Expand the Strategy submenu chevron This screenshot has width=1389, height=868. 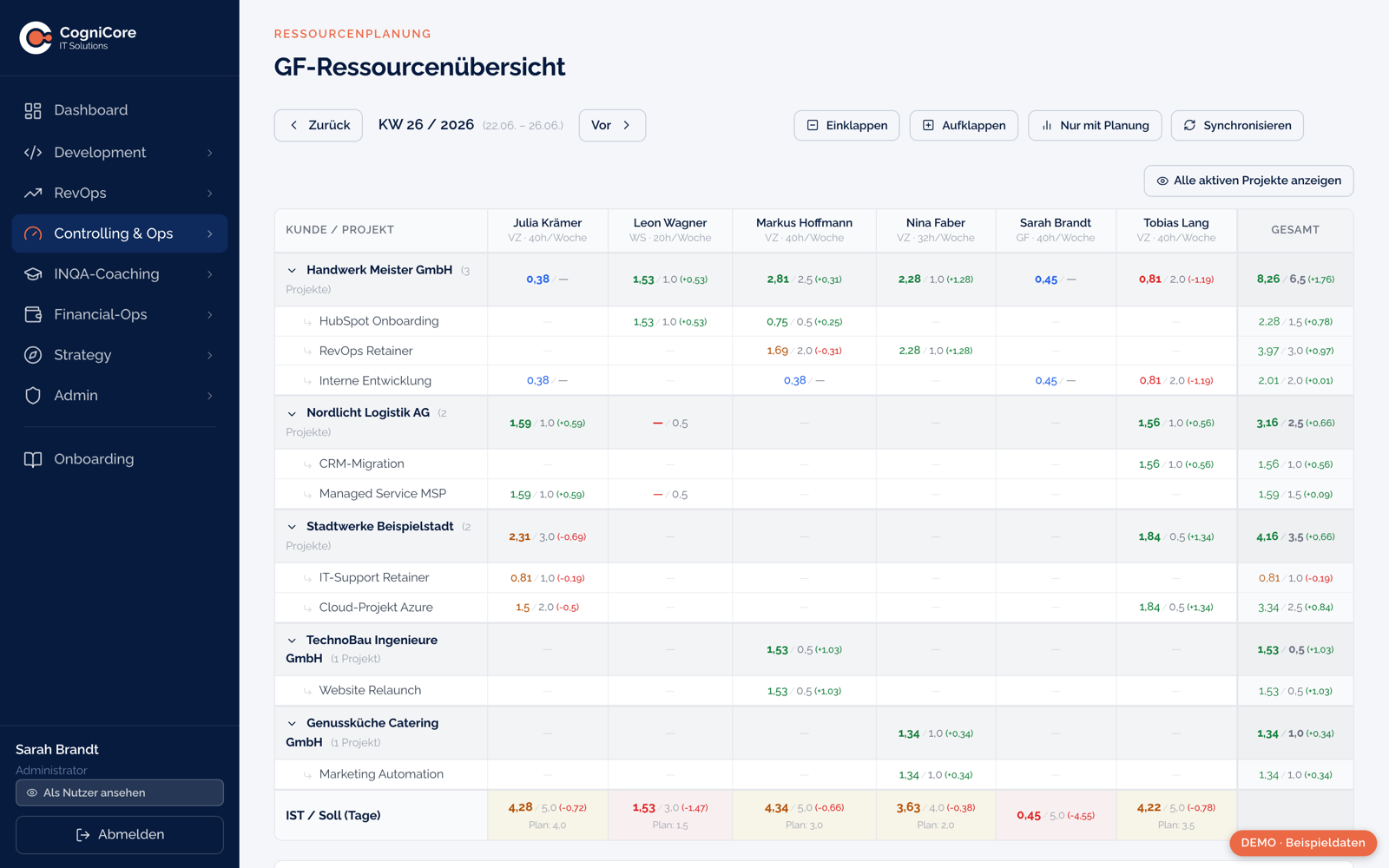pyautogui.click(x=210, y=355)
